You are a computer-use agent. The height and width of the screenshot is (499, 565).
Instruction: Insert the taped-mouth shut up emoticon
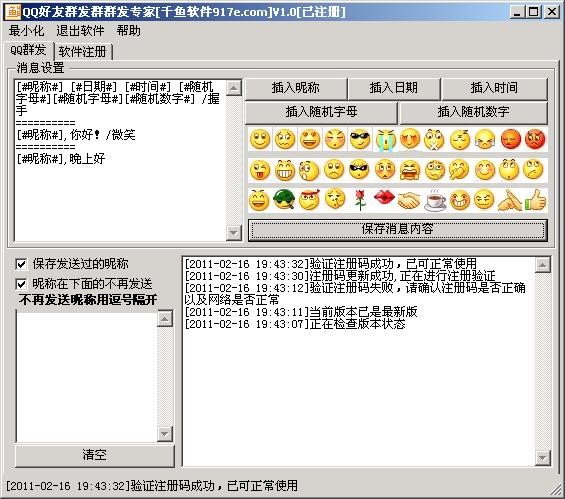[x=435, y=139]
